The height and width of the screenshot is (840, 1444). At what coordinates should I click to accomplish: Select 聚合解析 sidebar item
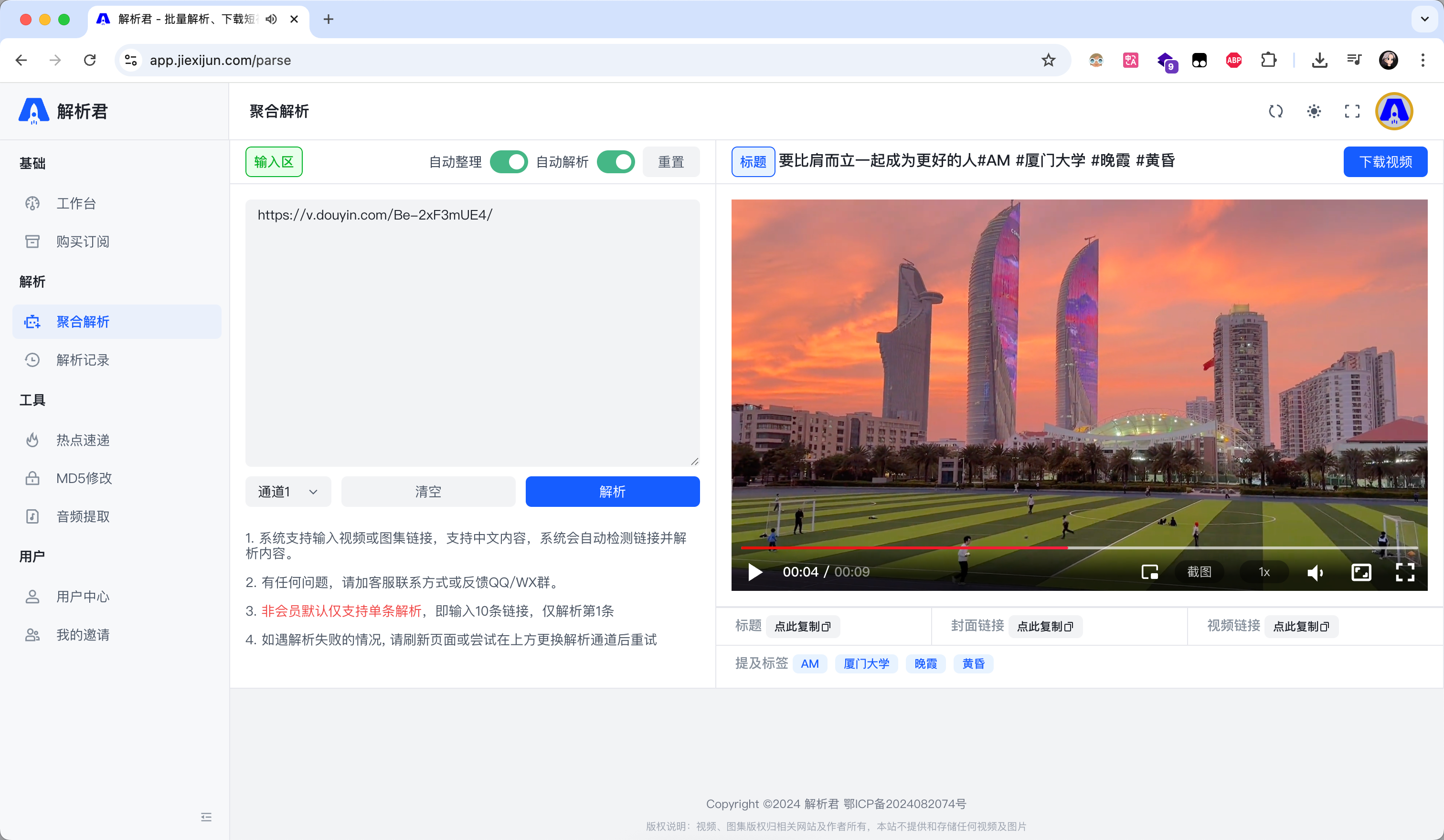(x=117, y=322)
